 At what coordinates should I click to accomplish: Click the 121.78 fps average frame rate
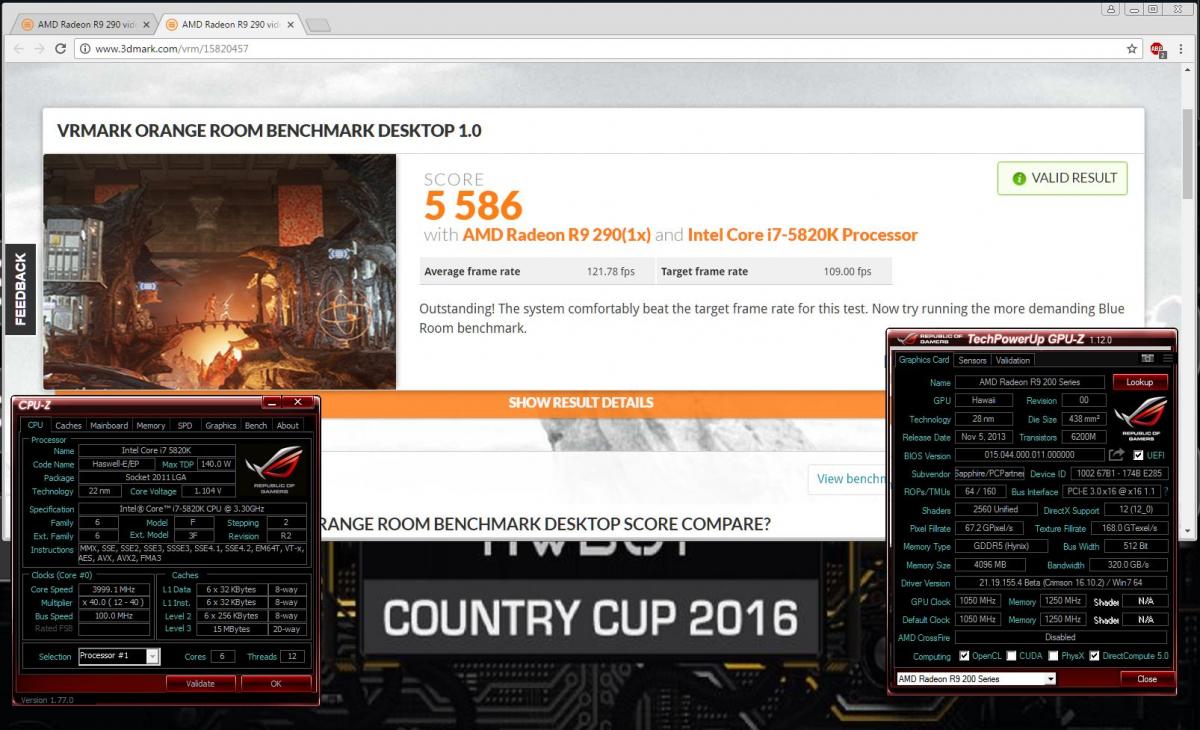[x=610, y=272]
